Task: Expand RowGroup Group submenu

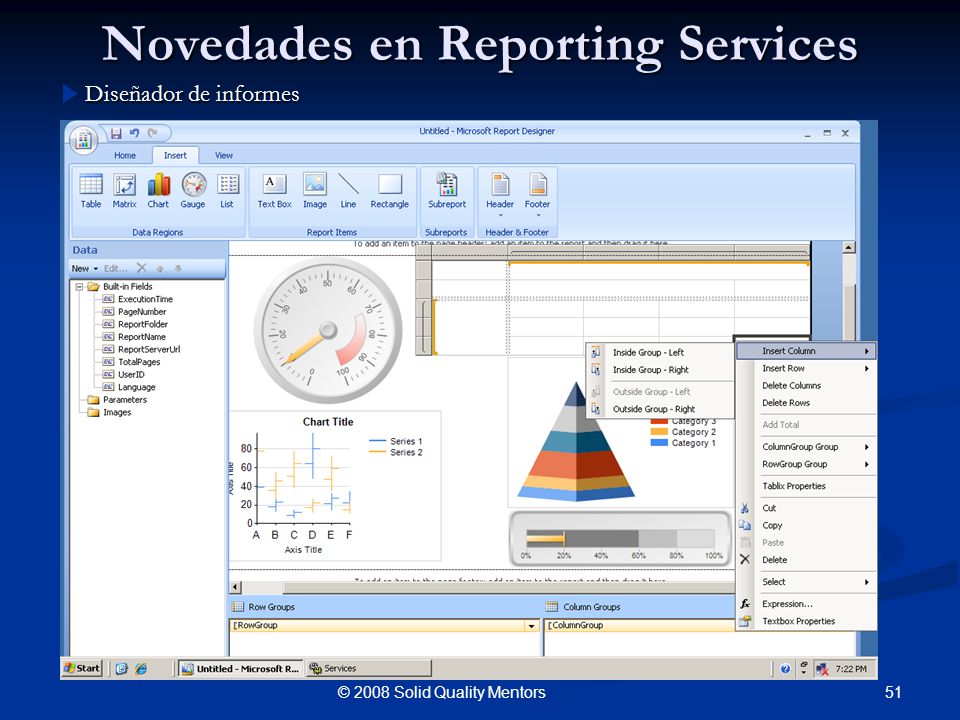Action: 806,464
